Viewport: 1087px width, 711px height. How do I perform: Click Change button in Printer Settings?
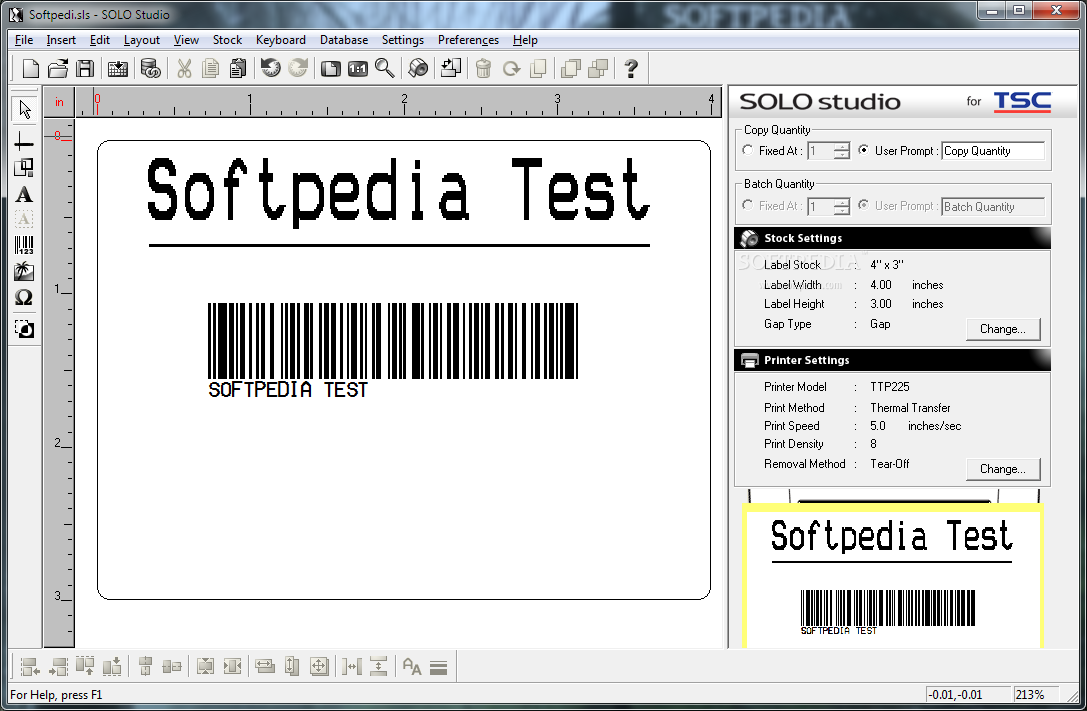1003,469
